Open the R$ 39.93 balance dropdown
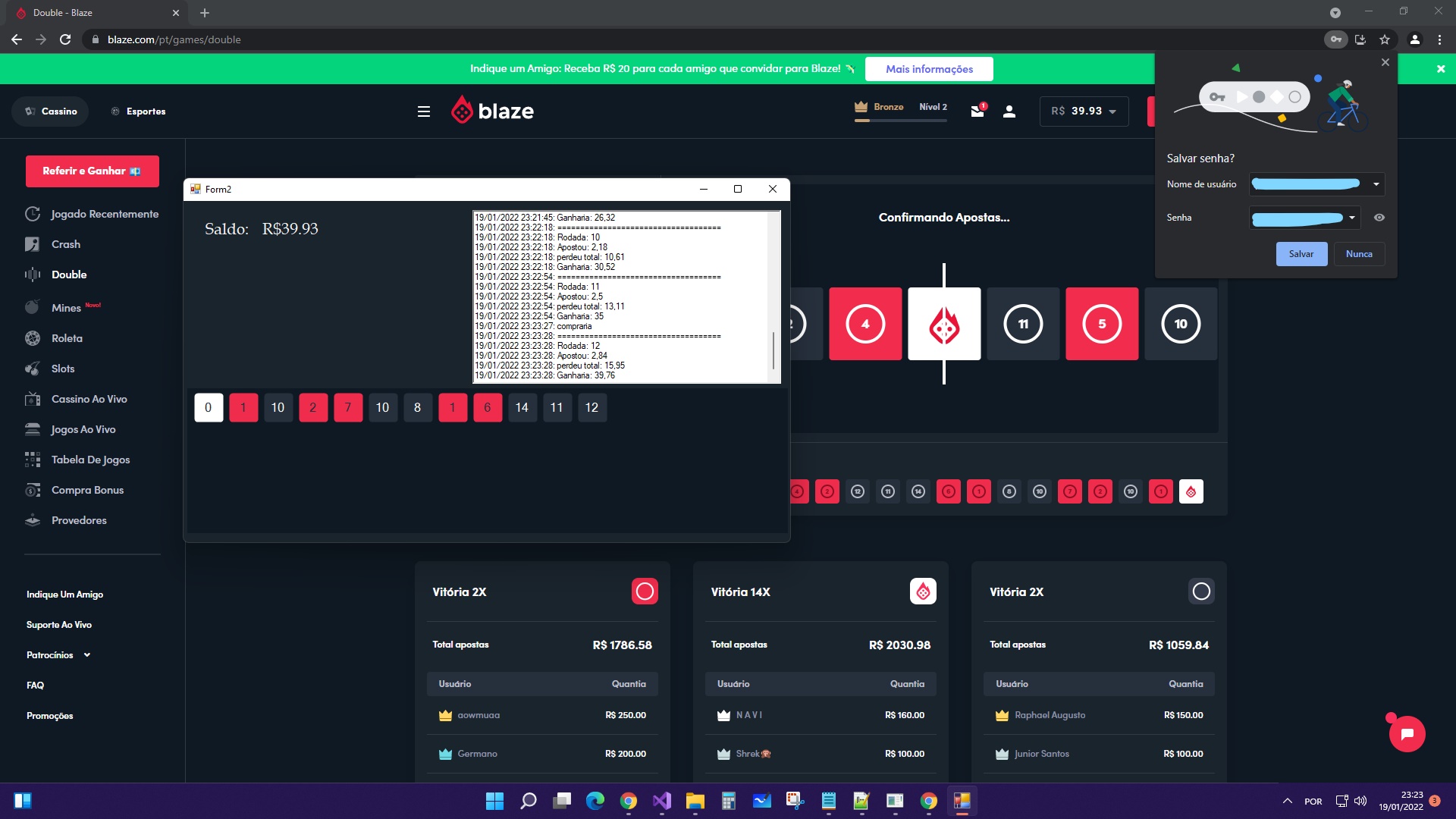Viewport: 1456px width, 819px height. point(1084,111)
